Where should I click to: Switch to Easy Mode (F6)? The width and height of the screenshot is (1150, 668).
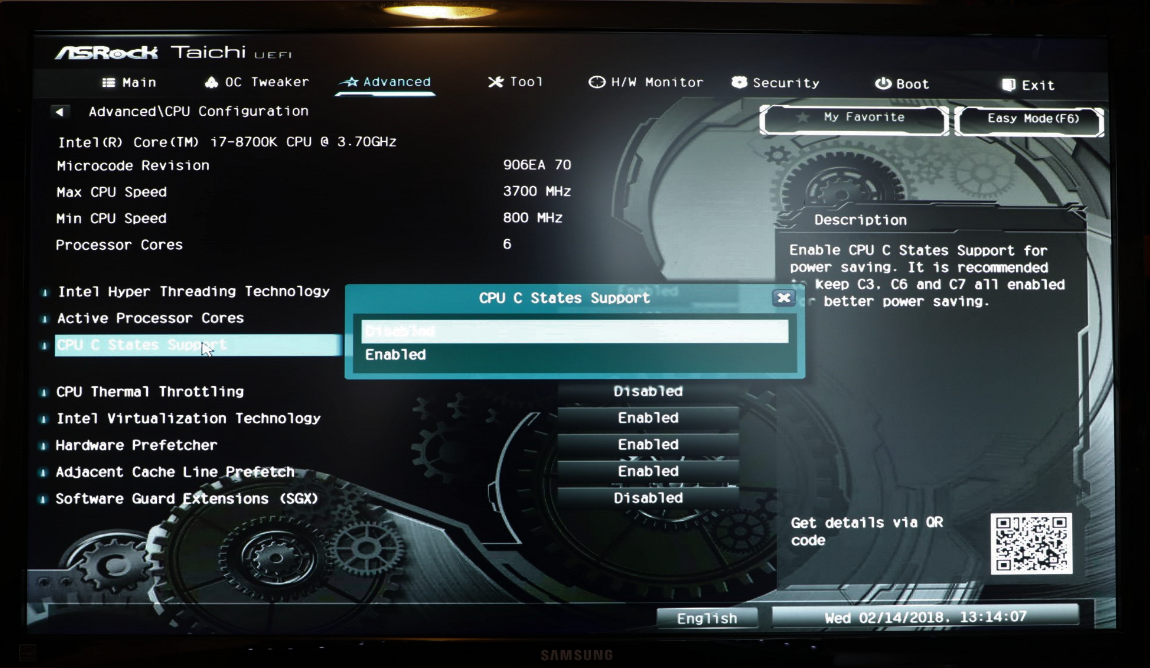pos(1030,121)
